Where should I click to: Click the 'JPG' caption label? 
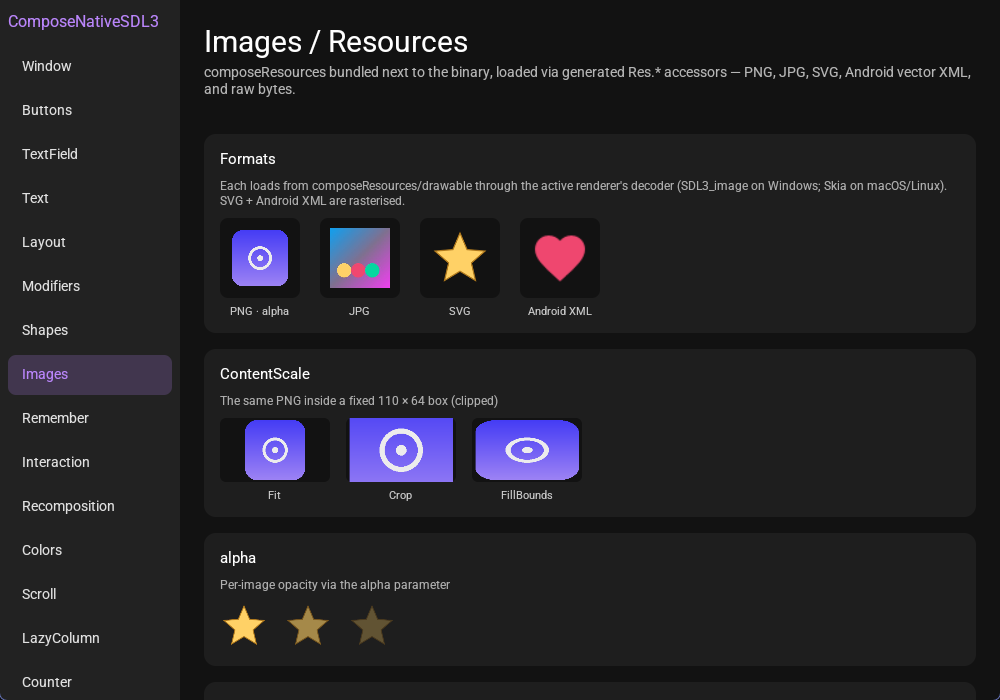360,311
